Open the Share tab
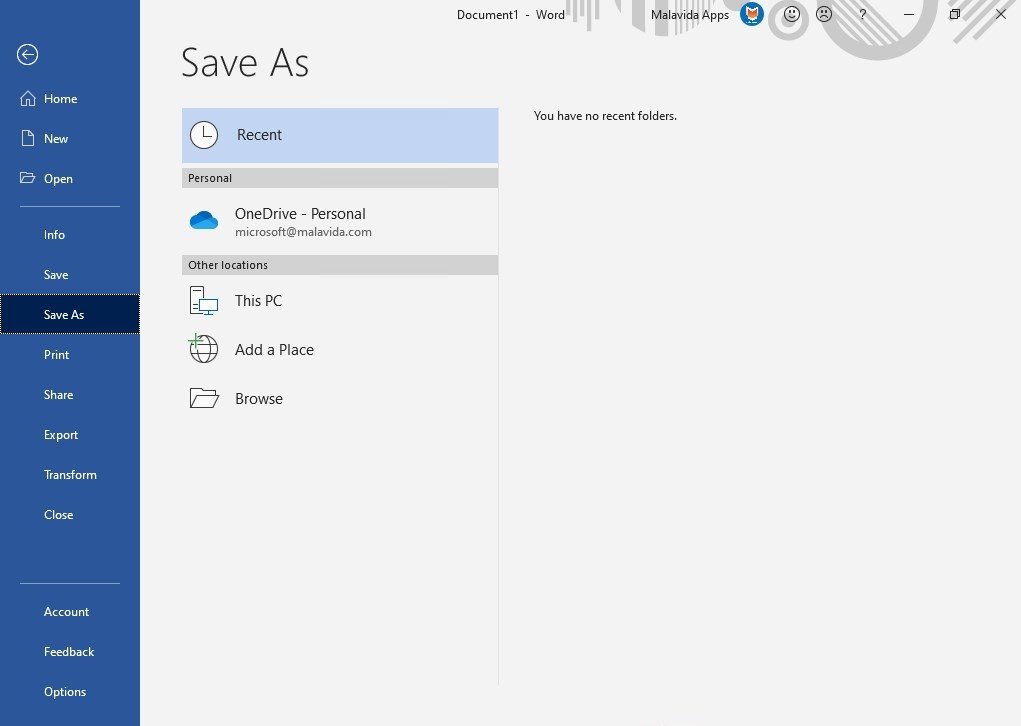This screenshot has width=1021, height=726. click(70, 395)
